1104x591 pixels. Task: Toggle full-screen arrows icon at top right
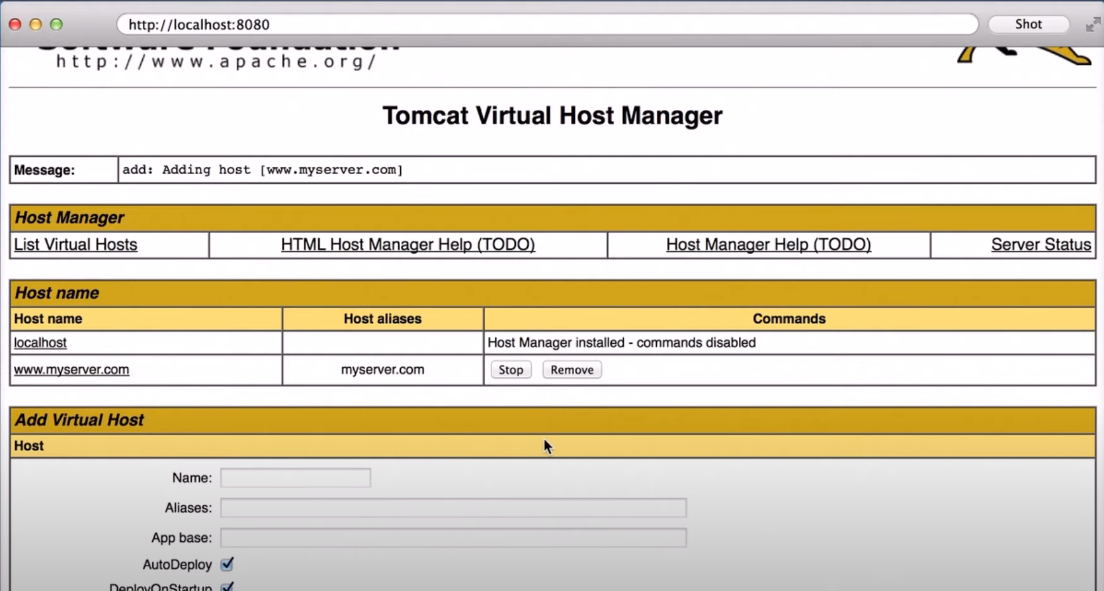tap(1092, 25)
